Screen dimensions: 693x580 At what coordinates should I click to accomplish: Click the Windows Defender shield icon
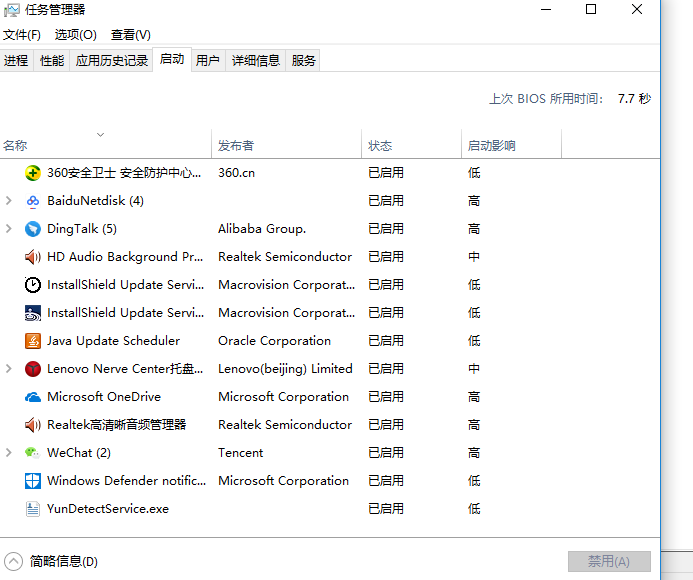33,481
